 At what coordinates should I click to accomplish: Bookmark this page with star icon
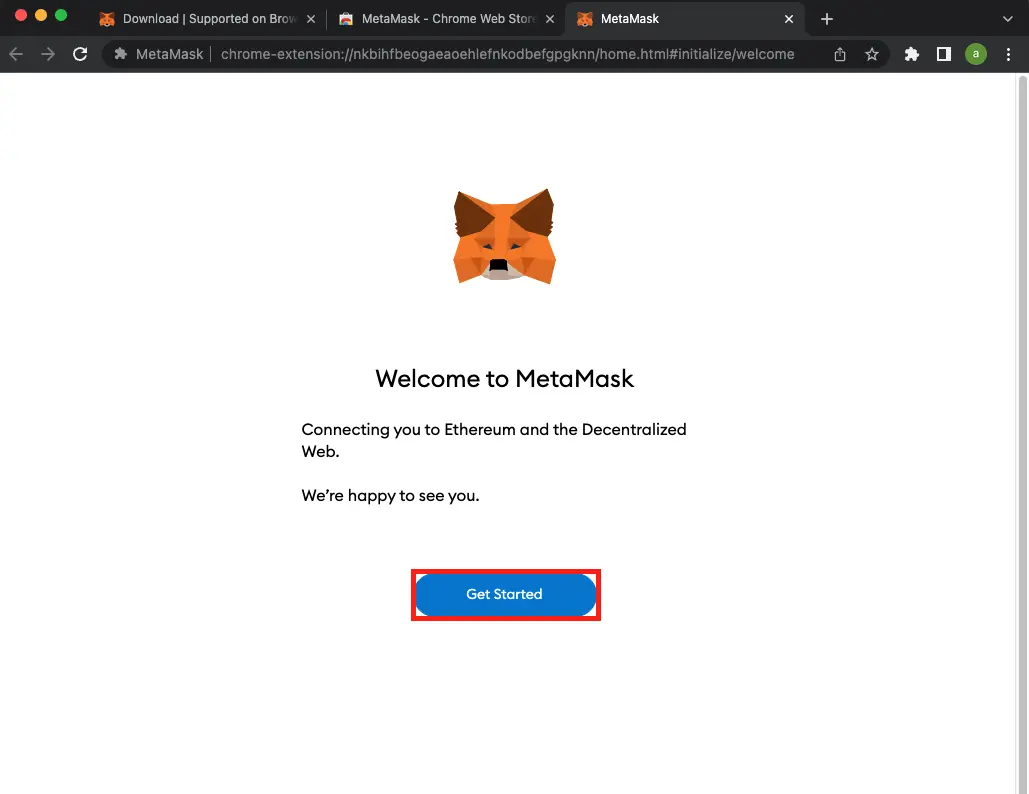point(872,54)
